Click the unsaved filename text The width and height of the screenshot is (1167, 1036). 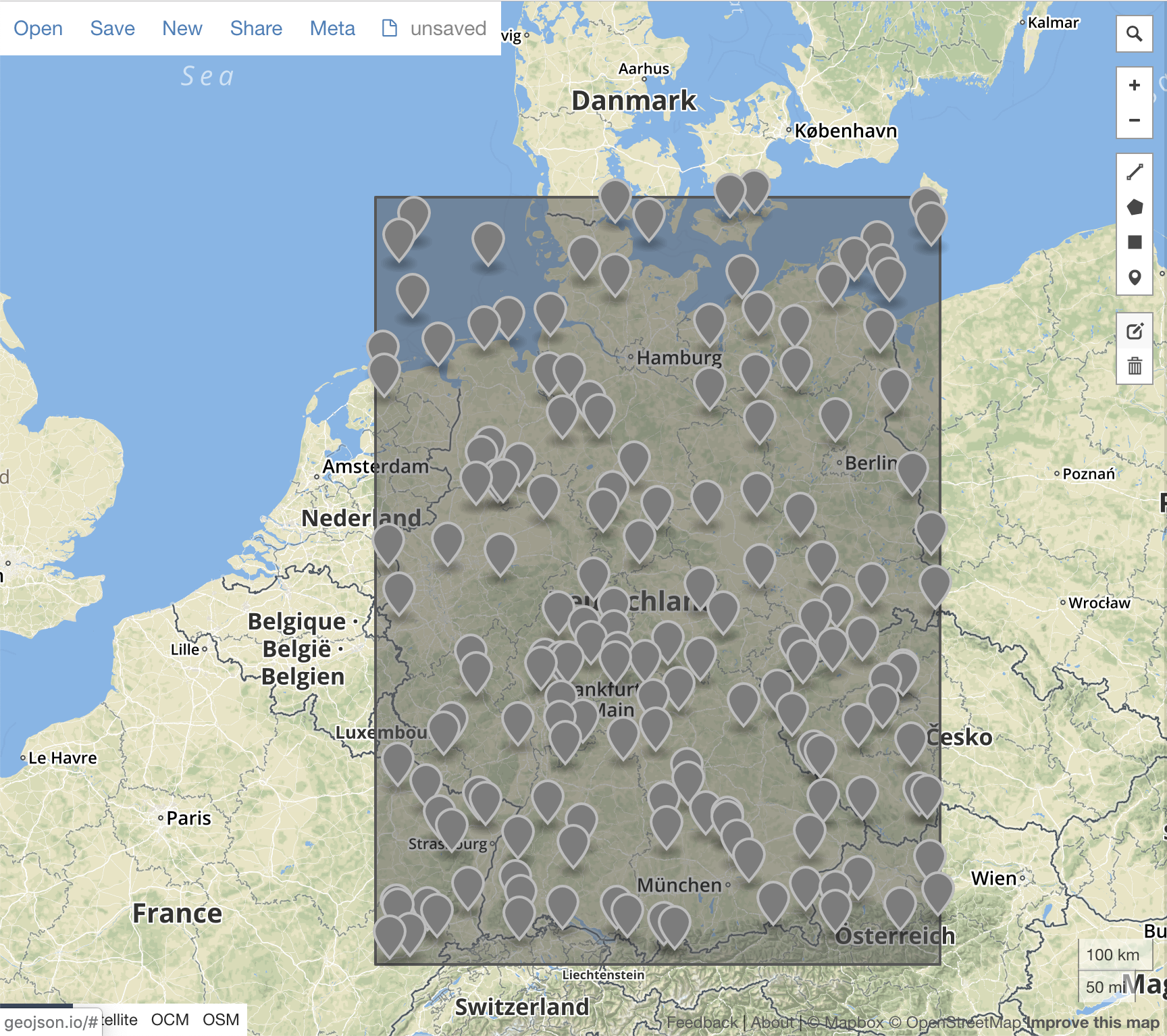coord(448,28)
